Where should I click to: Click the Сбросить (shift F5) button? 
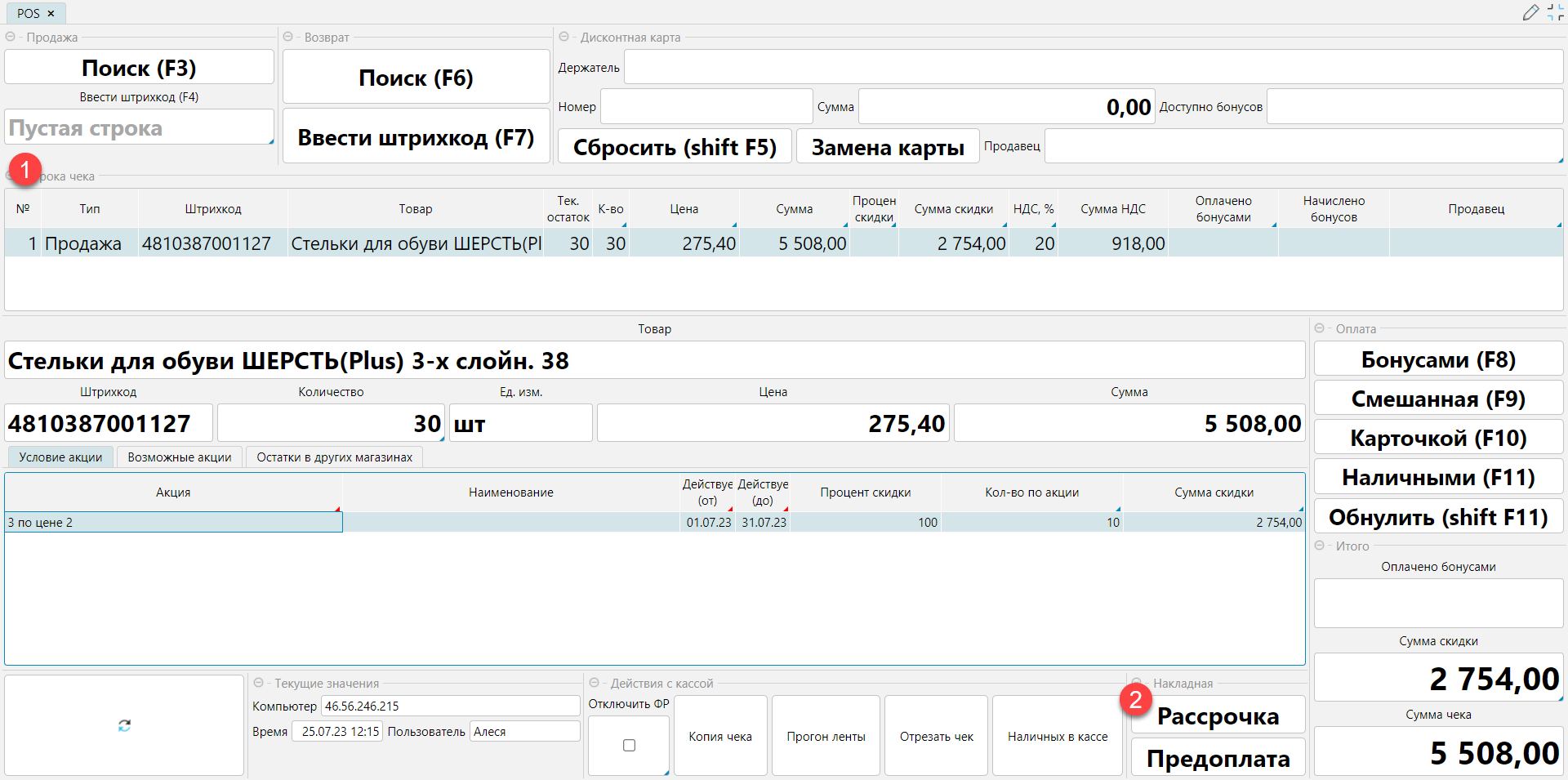point(675,147)
